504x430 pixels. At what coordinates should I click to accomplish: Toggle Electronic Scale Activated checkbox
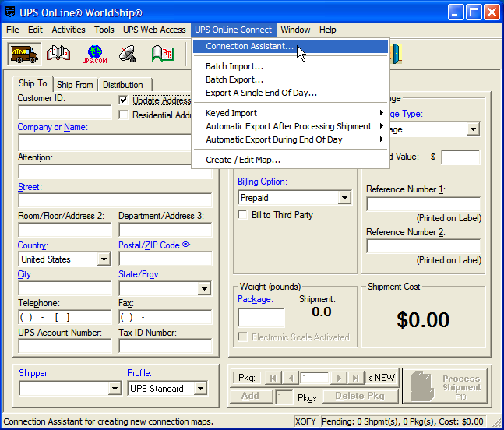(x=242, y=337)
